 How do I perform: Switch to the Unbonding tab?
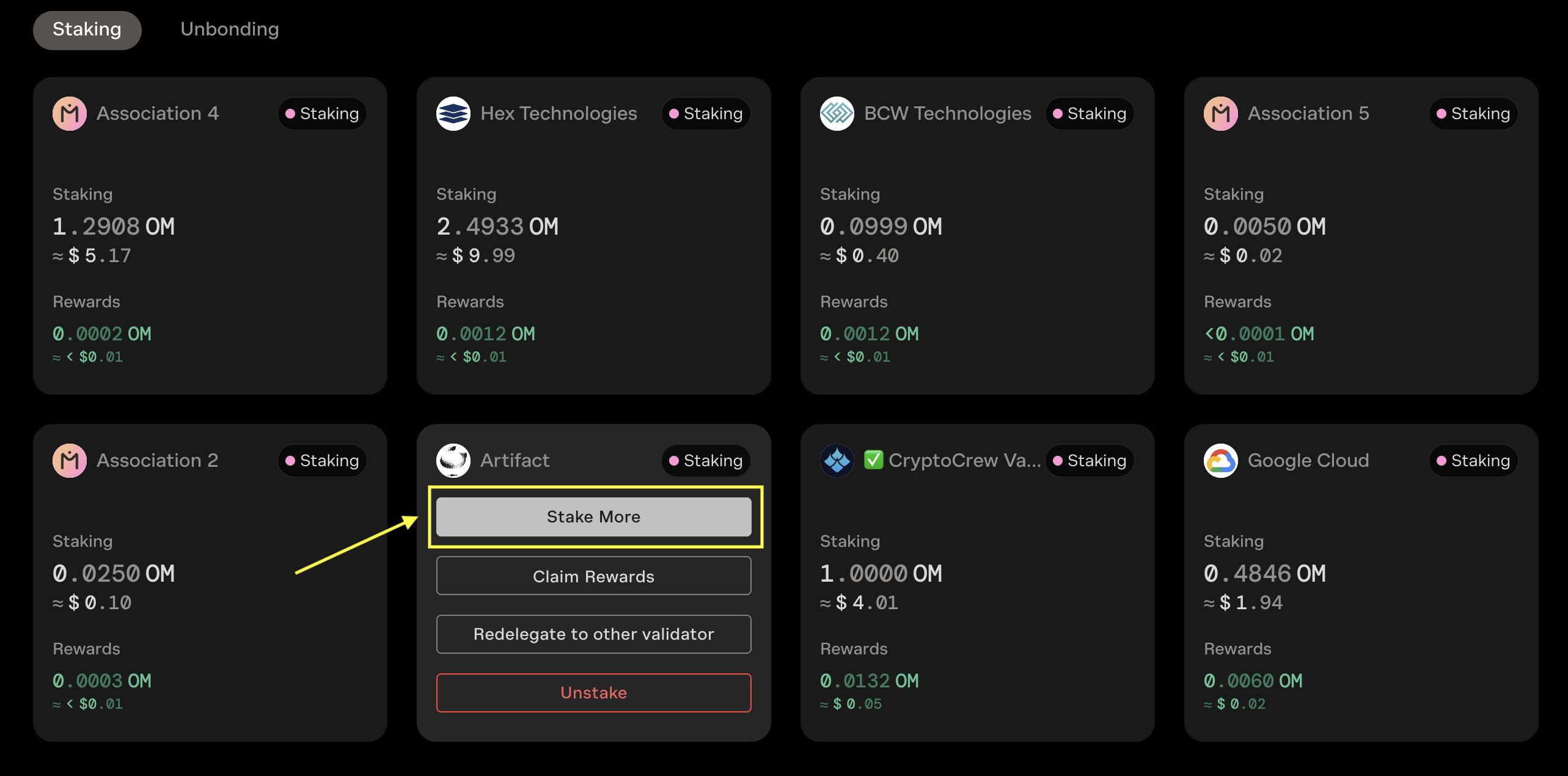(230, 29)
